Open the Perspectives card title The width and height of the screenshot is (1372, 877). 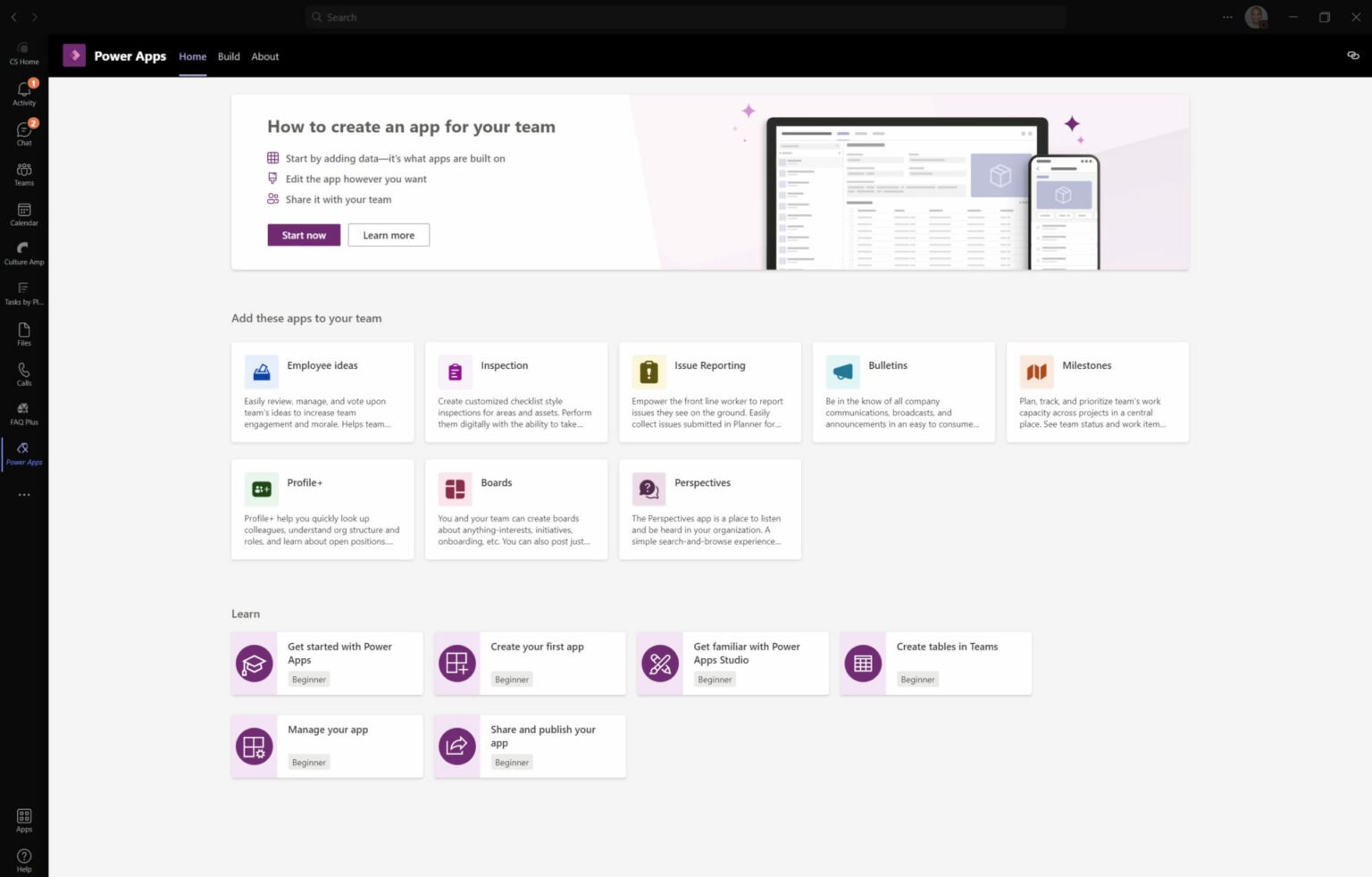[703, 482]
